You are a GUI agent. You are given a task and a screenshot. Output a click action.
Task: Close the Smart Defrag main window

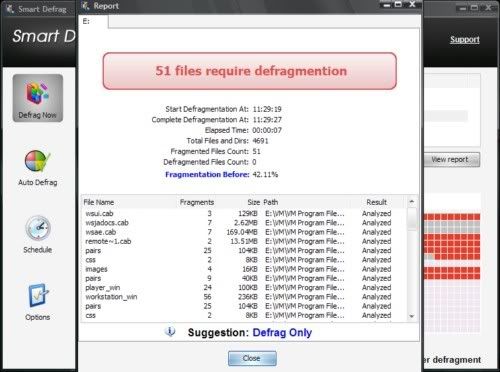tap(488, 8)
